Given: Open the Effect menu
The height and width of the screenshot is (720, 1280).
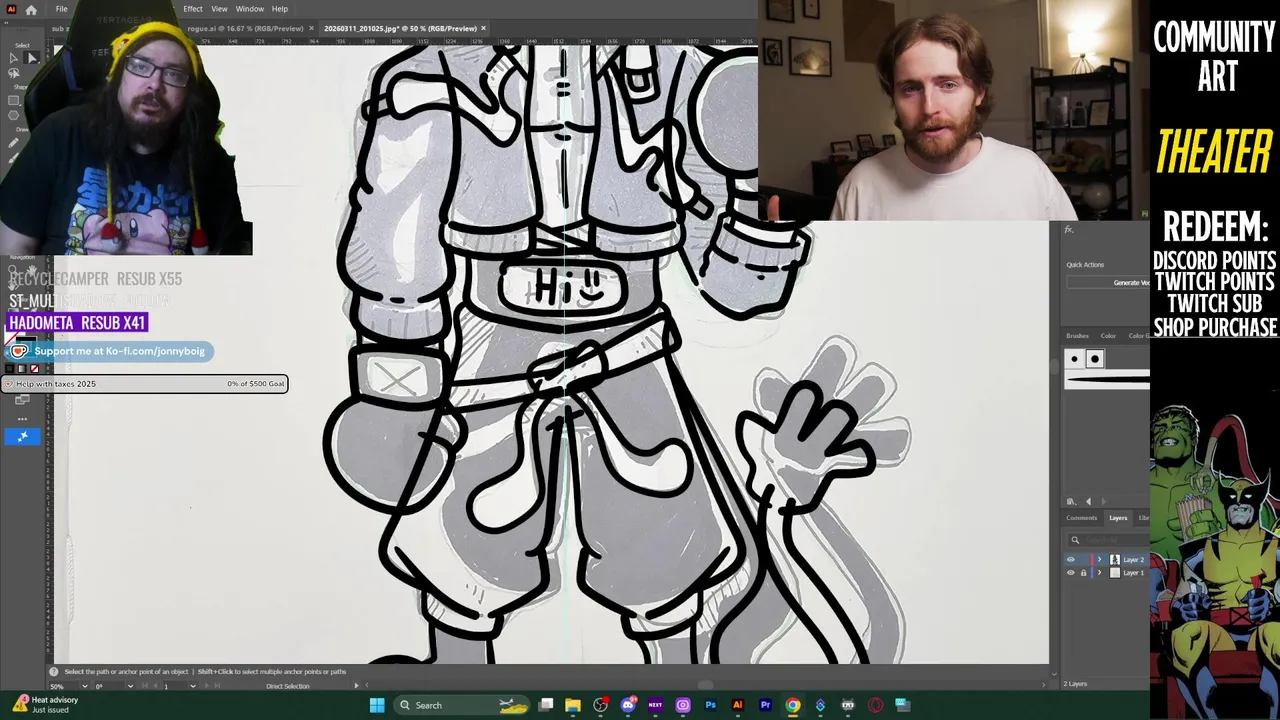Looking at the screenshot, I should tap(193, 9).
